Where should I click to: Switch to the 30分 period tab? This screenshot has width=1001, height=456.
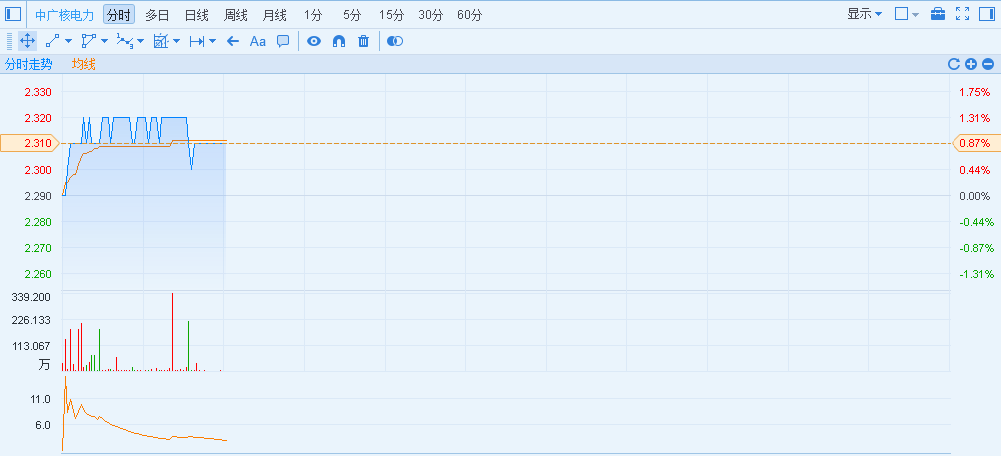click(430, 15)
